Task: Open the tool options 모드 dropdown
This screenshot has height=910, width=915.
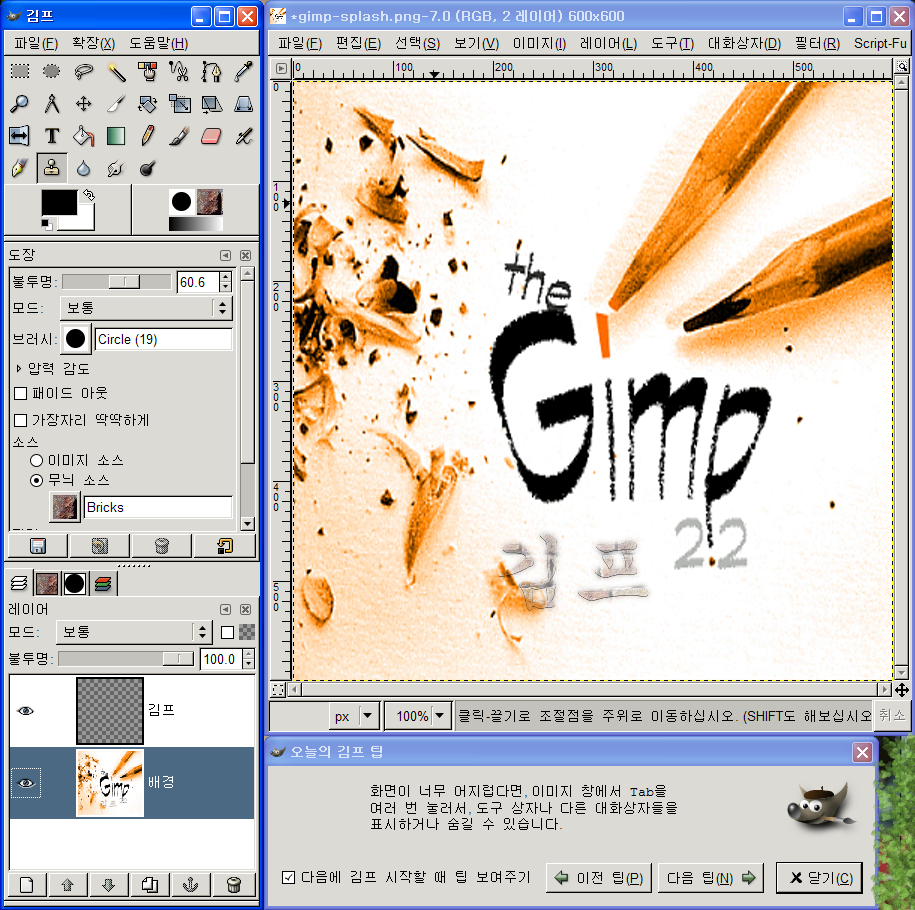Action: (x=146, y=308)
